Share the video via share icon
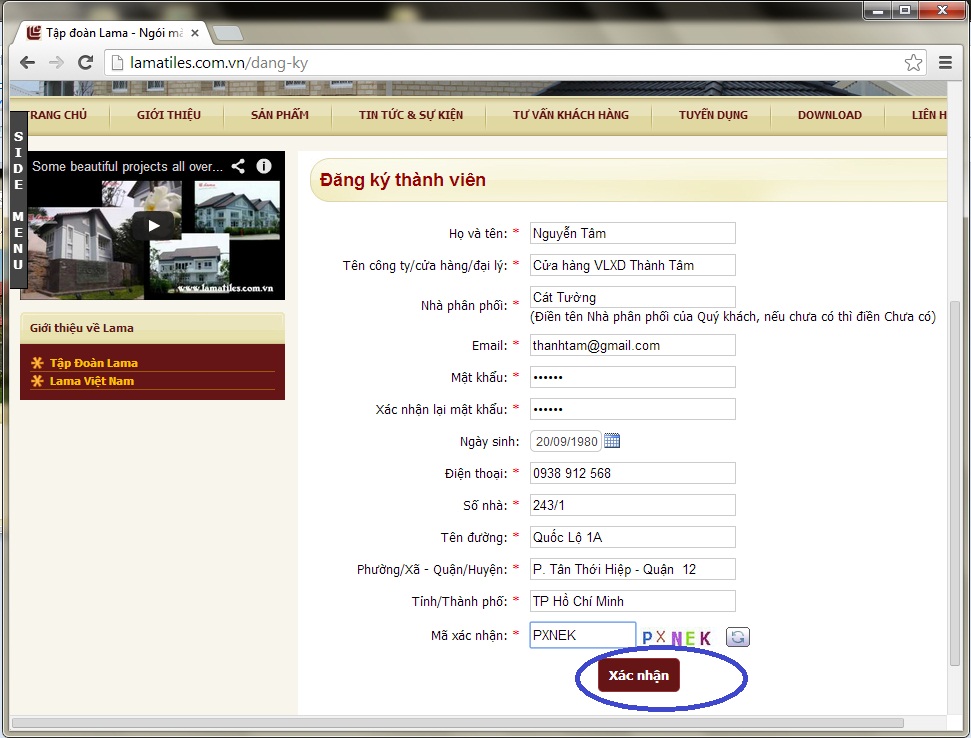The height and width of the screenshot is (738, 971). [238, 166]
